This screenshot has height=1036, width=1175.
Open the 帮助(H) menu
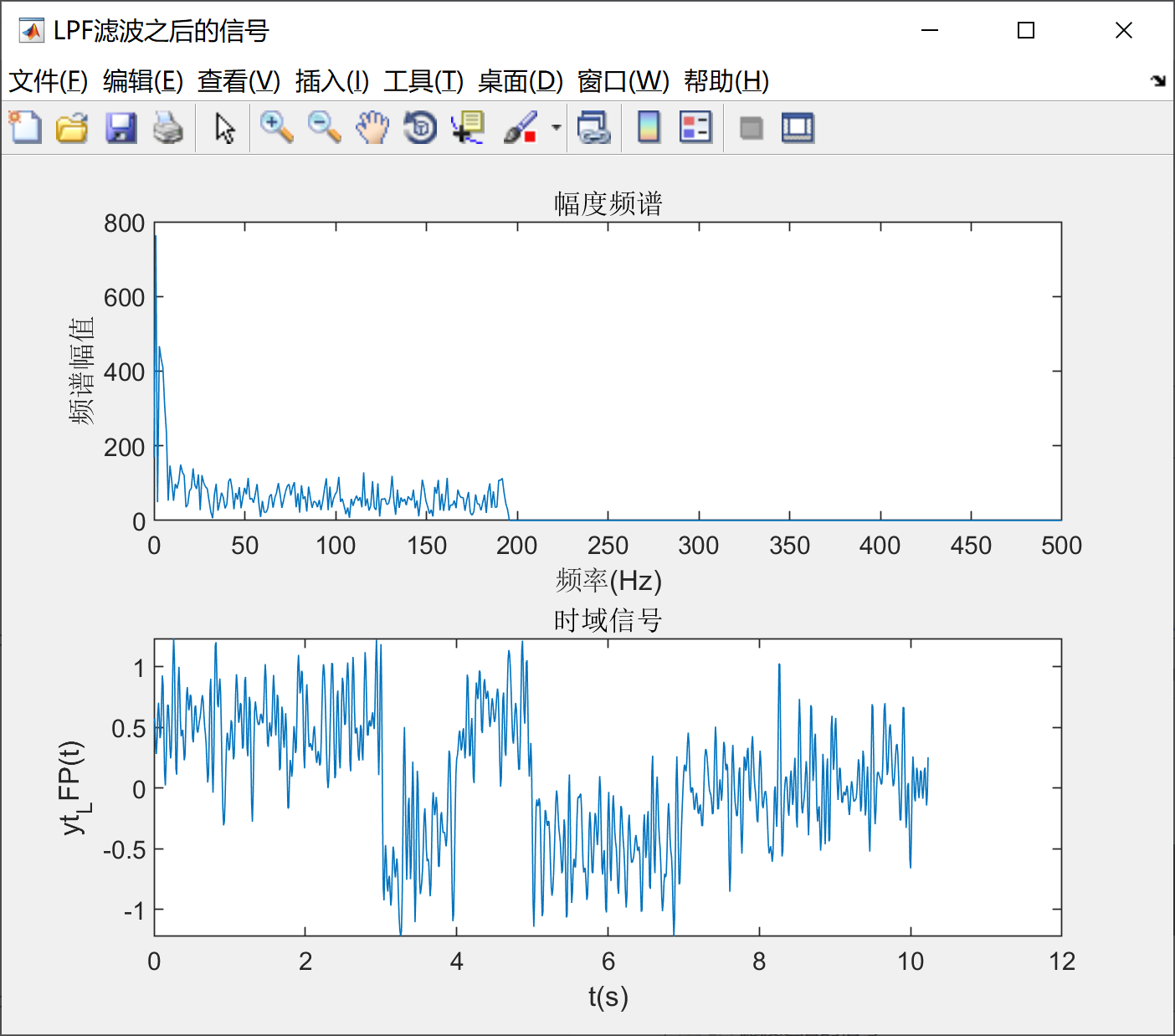pos(726,81)
